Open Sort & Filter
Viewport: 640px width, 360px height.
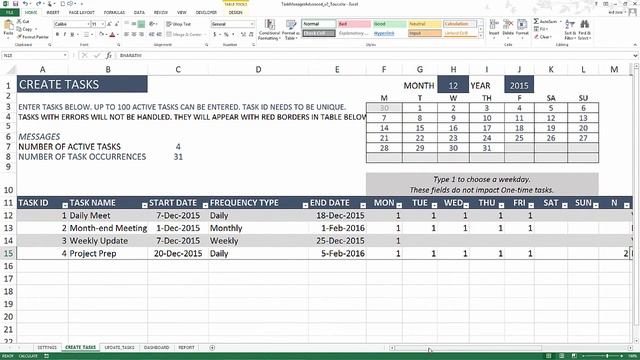point(570,29)
